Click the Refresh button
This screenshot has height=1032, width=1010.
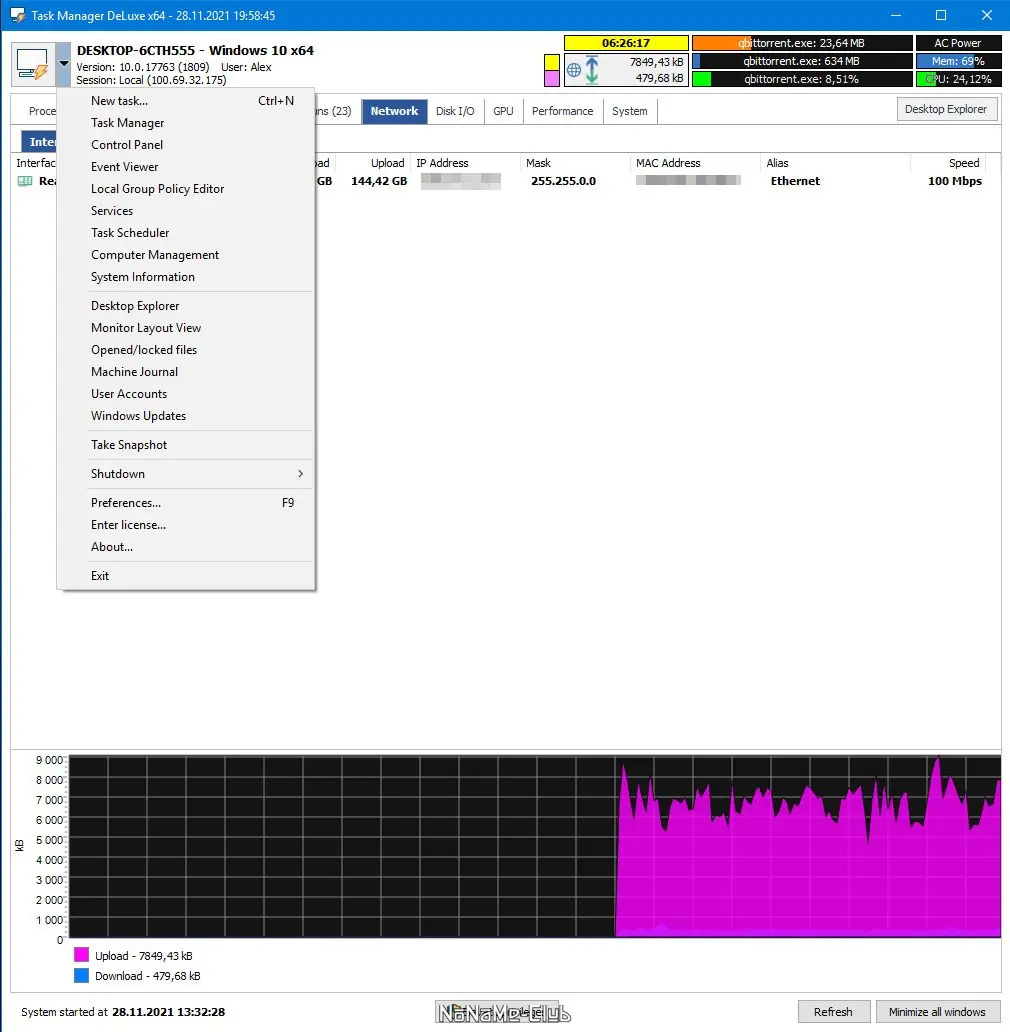tap(834, 1012)
